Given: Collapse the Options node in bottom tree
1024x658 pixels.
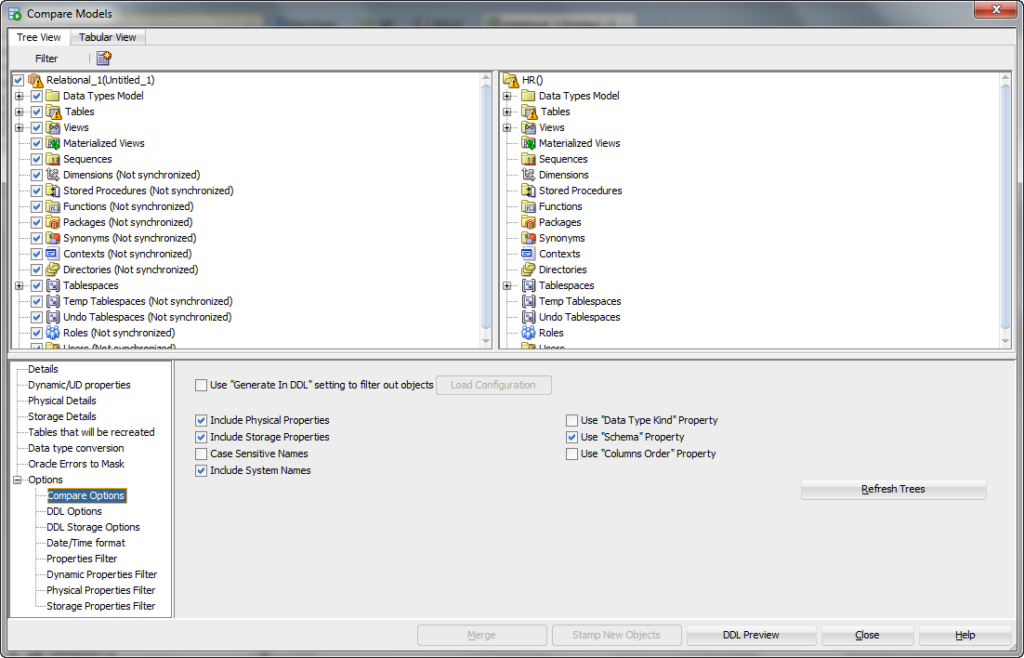Looking at the screenshot, I should pos(18,480).
